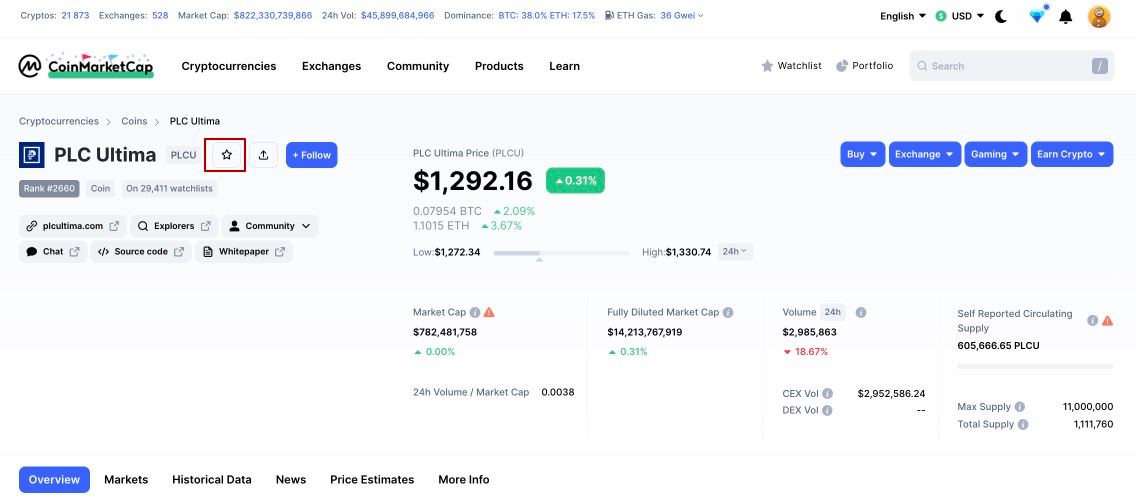
Task: Expand the 24h range selector
Action: 736,252
